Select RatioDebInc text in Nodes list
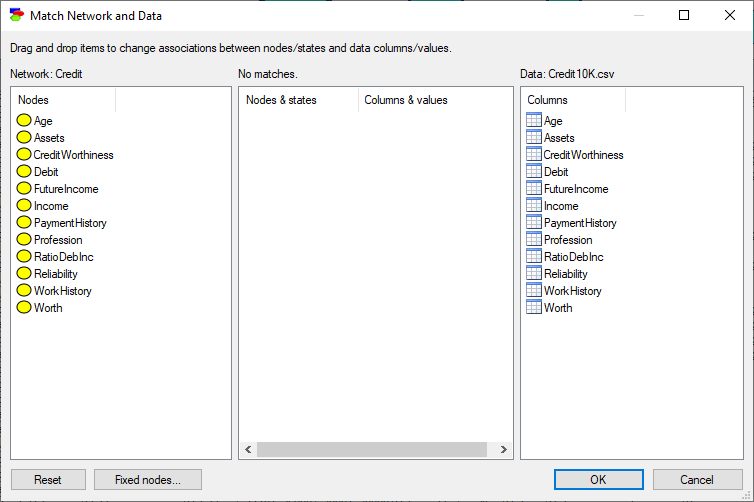The width and height of the screenshot is (754, 502). tap(64, 257)
